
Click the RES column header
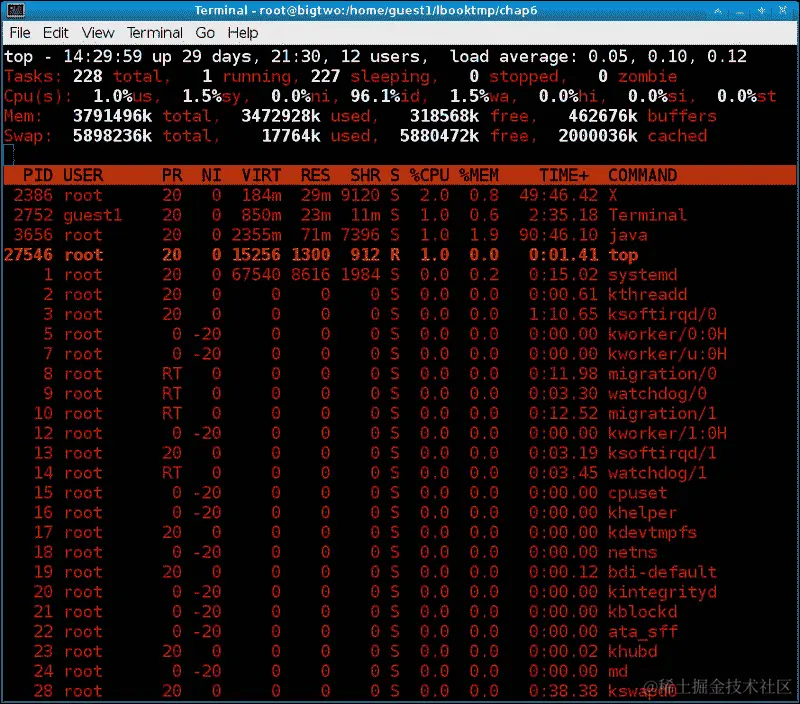[x=315, y=175]
